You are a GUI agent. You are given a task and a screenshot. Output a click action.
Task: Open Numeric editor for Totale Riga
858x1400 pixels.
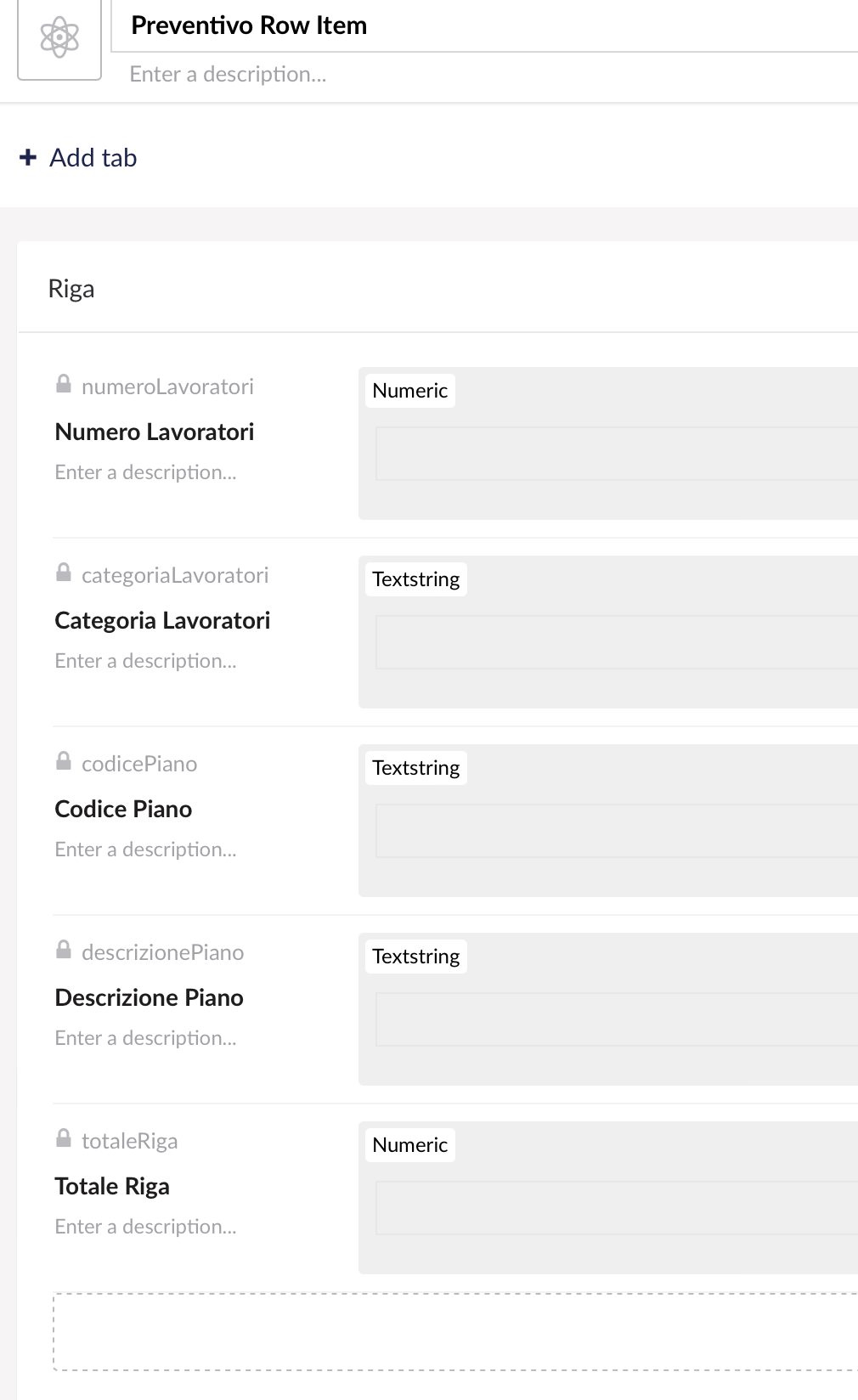tap(608, 1198)
